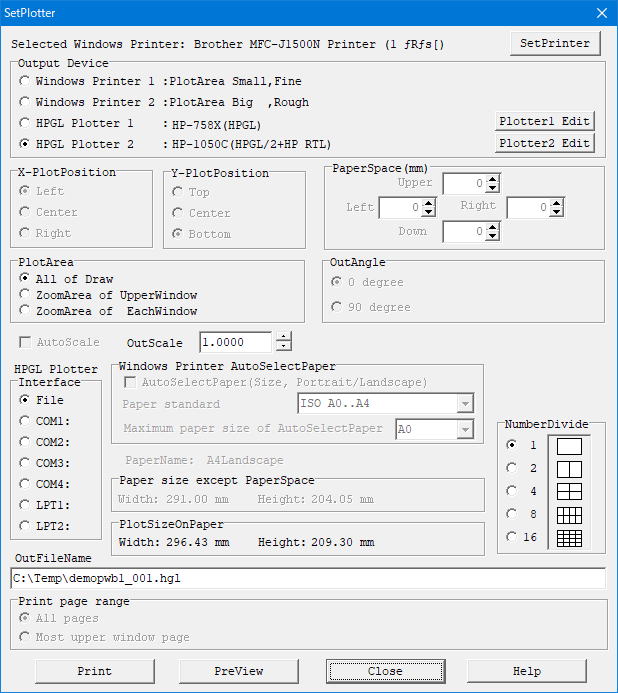Set plotter interface to COM1

coord(25,421)
